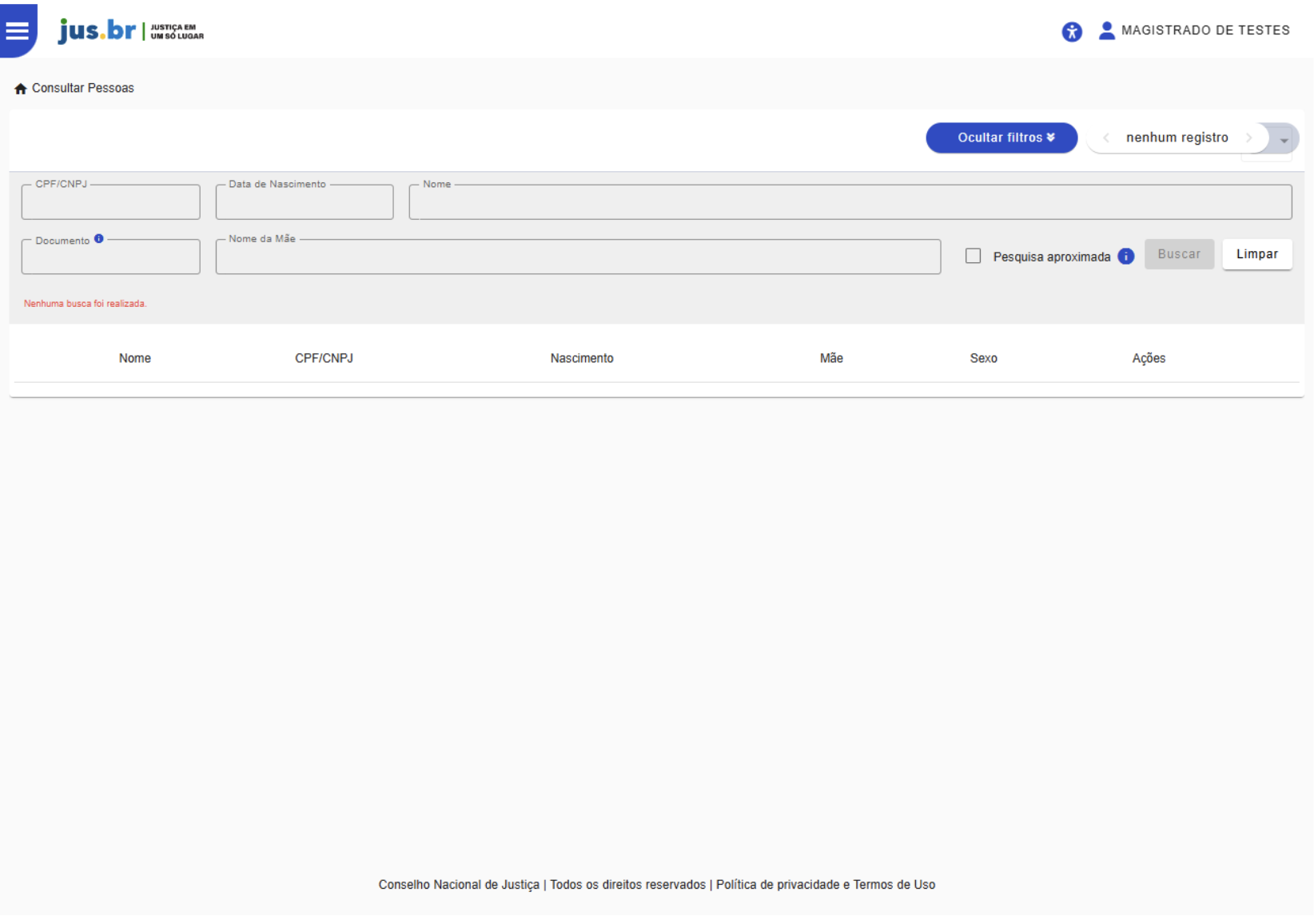Open the hamburger navigation menu

pos(17,30)
